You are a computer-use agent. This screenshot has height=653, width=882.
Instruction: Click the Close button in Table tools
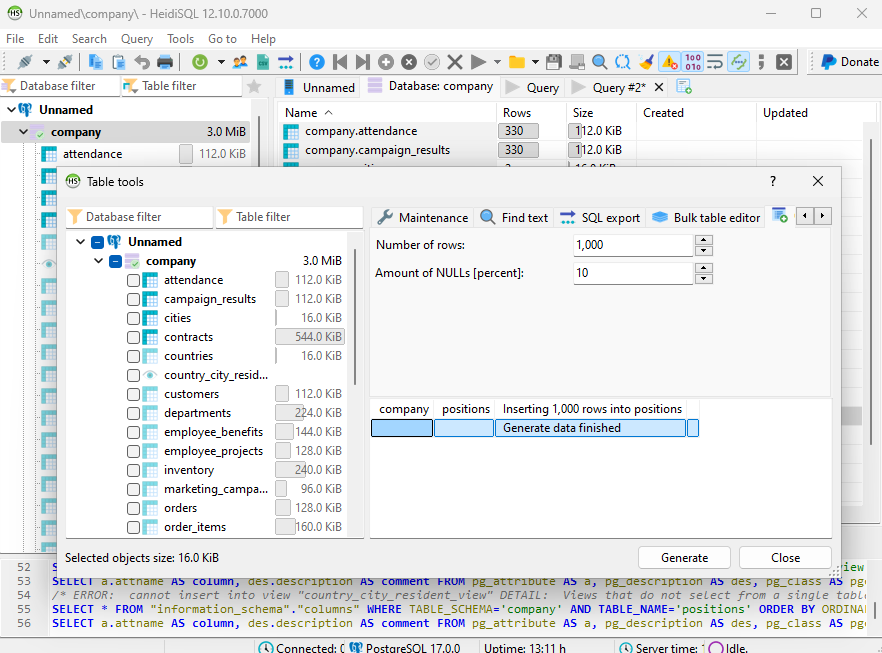point(785,558)
